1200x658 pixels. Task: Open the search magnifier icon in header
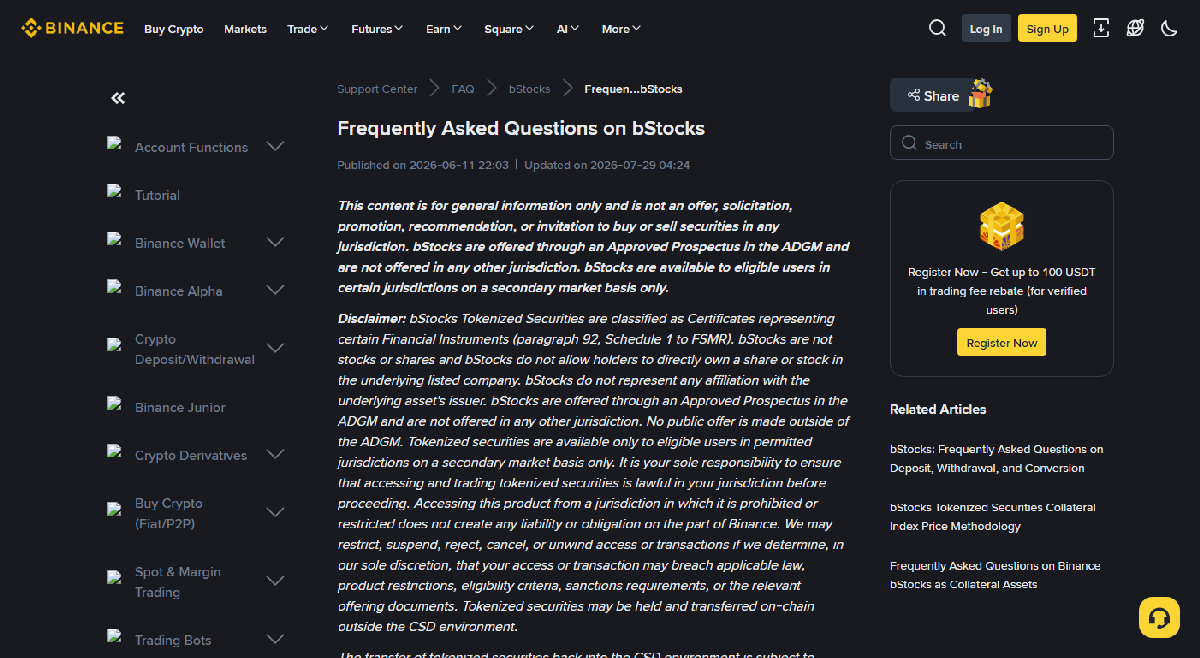coord(937,28)
